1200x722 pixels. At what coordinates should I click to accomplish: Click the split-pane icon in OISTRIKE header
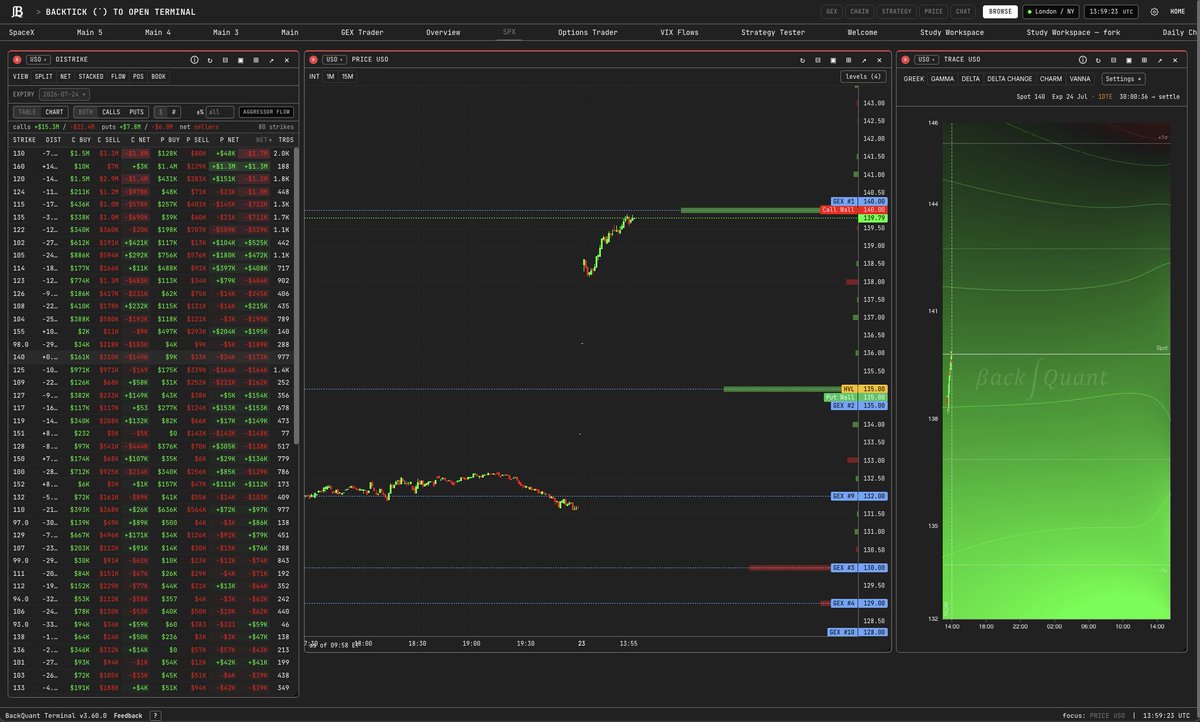click(225, 60)
